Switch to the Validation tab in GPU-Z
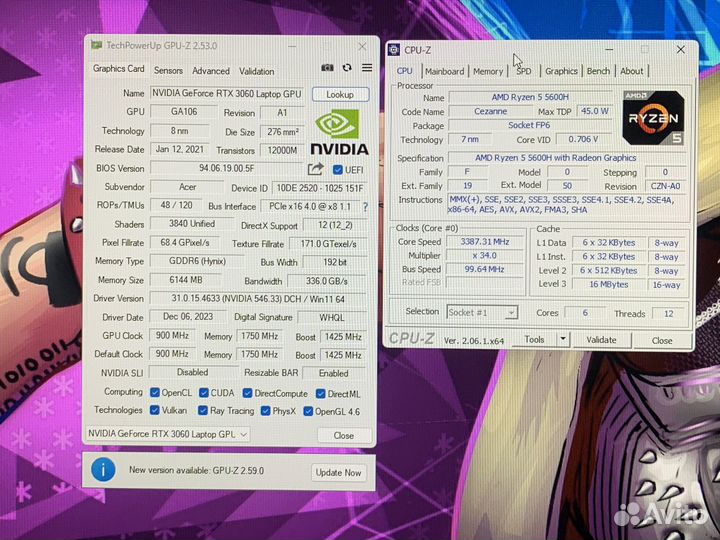The width and height of the screenshot is (720, 540). pyautogui.click(x=256, y=72)
